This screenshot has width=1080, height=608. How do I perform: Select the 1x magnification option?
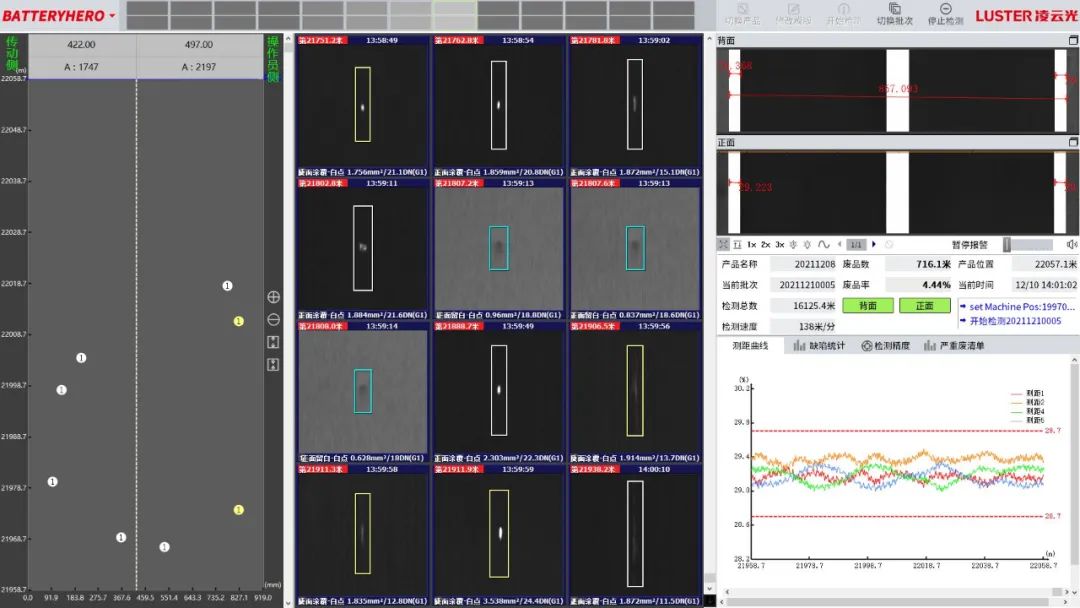coord(751,244)
